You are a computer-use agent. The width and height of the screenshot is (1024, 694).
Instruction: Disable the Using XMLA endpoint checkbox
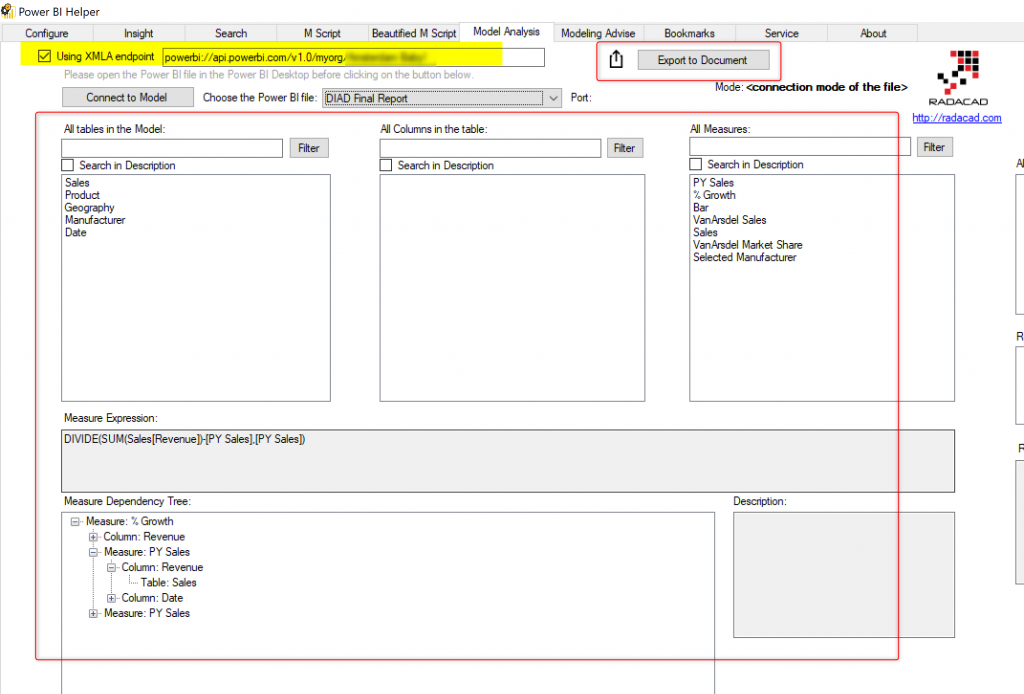(43, 57)
